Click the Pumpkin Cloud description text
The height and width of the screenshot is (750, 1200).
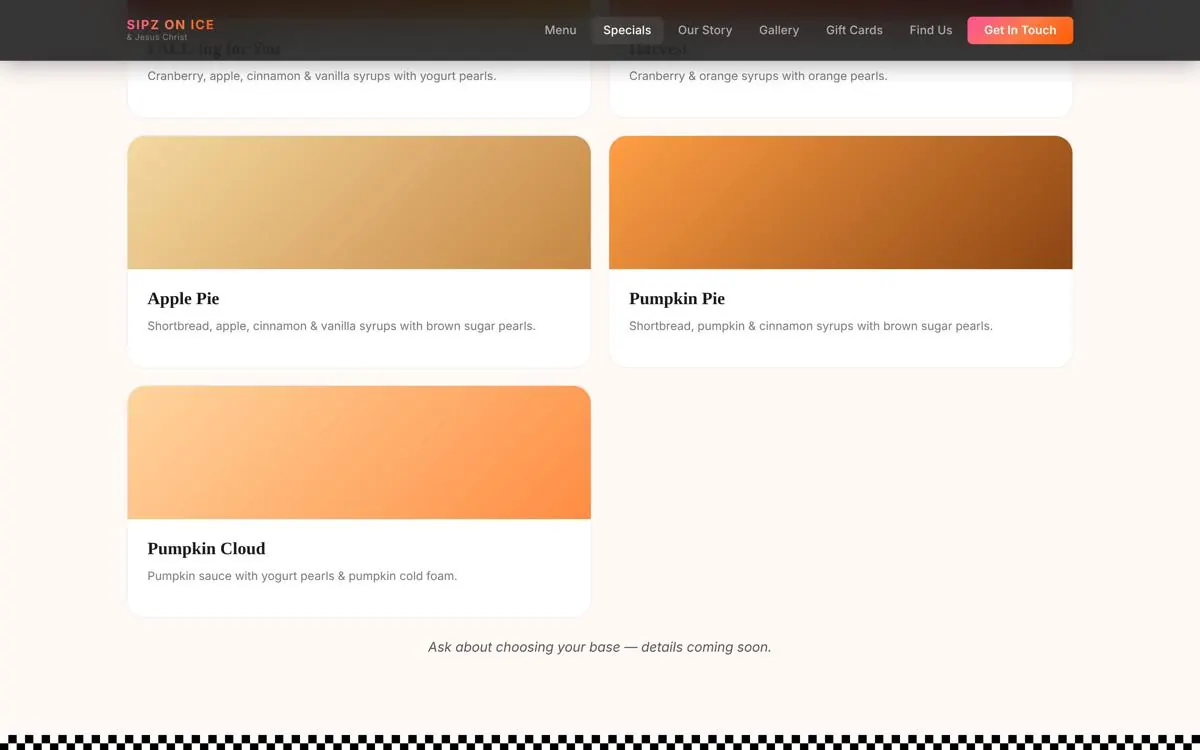coord(302,576)
